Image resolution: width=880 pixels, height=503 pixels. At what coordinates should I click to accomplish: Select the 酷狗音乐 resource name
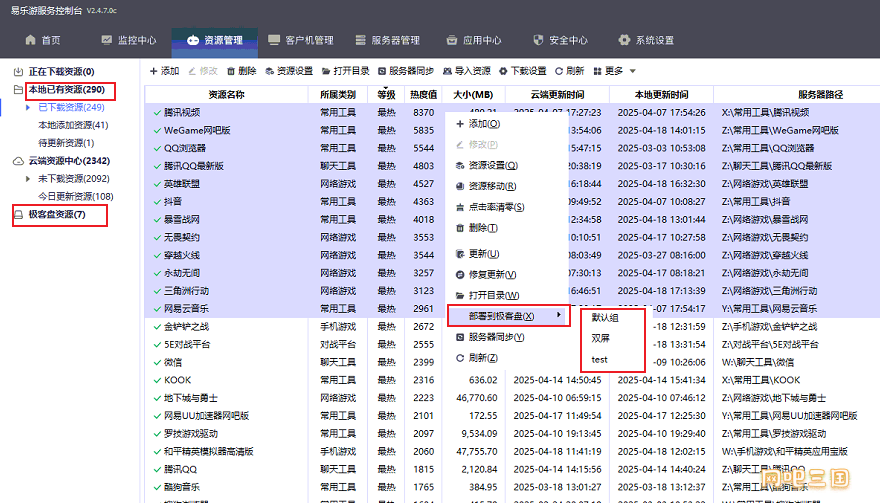point(182,487)
